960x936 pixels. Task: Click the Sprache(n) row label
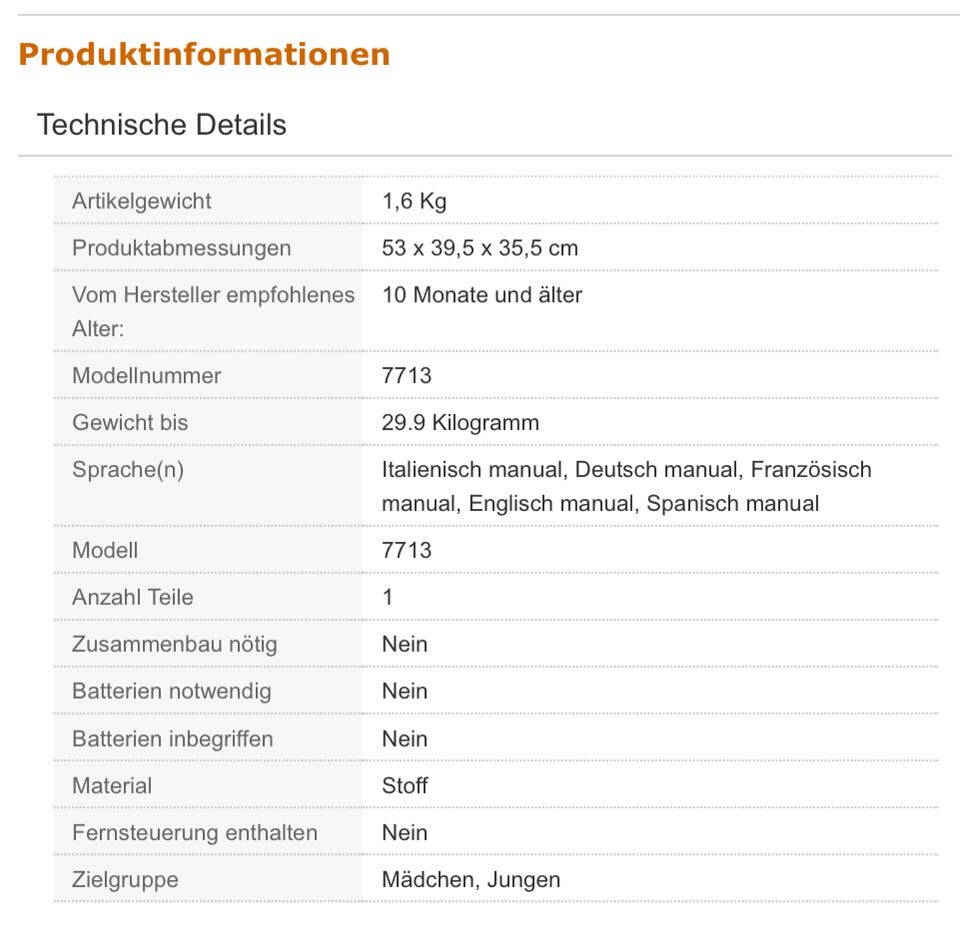coord(127,470)
